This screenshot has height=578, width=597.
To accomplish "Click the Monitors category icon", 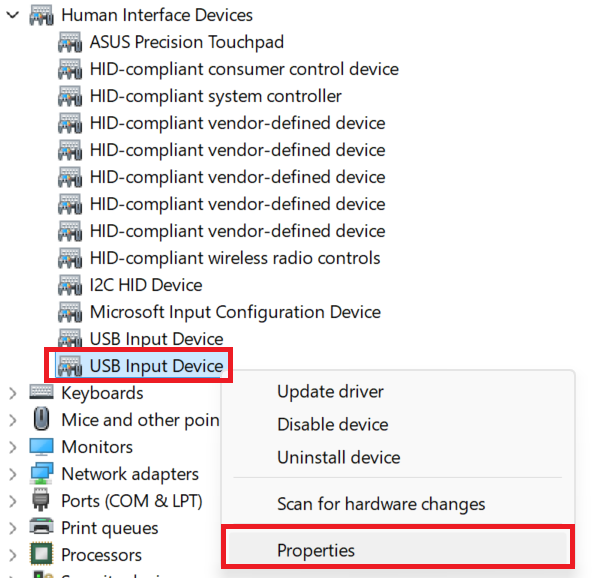I will pos(41,447).
